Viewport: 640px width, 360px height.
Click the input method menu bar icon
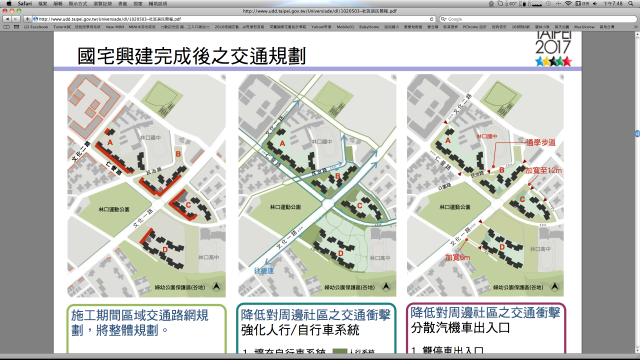581,3
